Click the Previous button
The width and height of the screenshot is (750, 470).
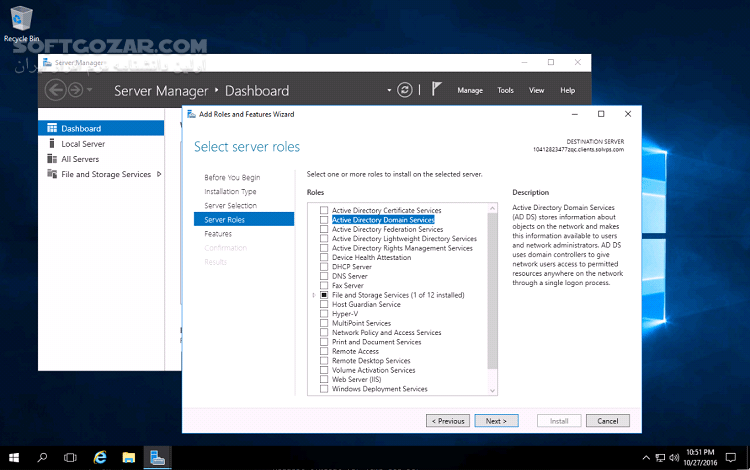click(448, 421)
